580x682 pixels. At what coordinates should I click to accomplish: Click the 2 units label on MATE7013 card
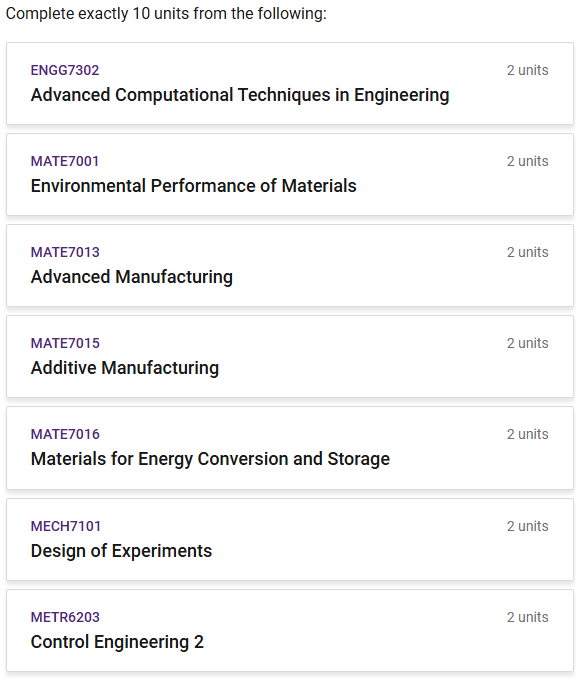(x=527, y=252)
